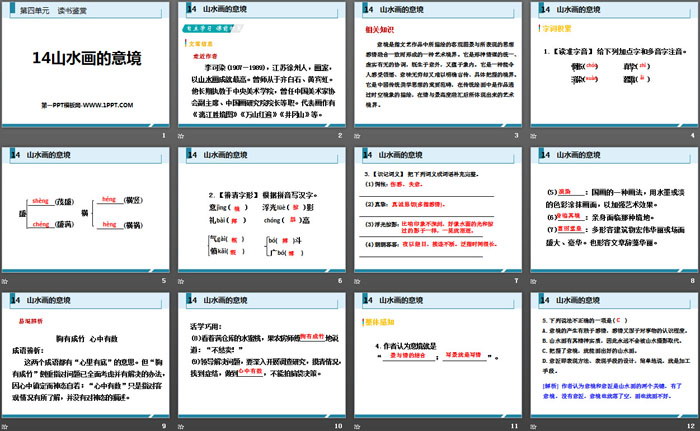Select slide 11 with 整体感知 heading

438,356
